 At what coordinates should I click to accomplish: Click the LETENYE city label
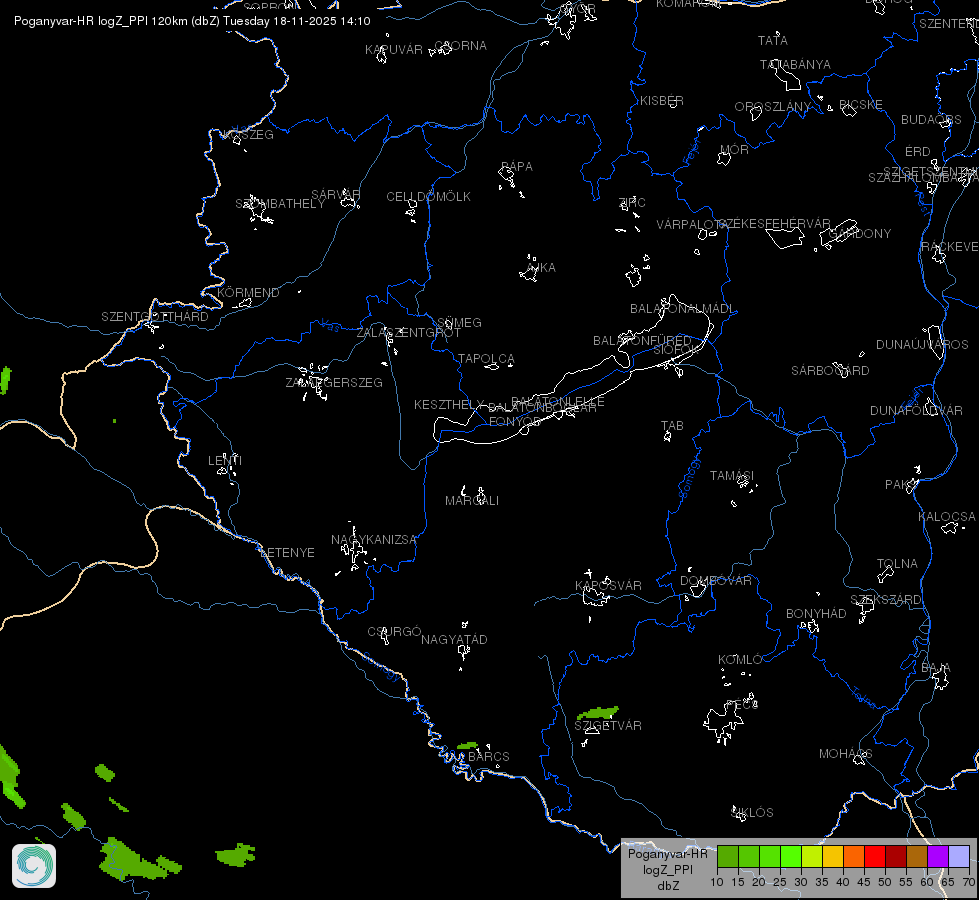[287, 553]
